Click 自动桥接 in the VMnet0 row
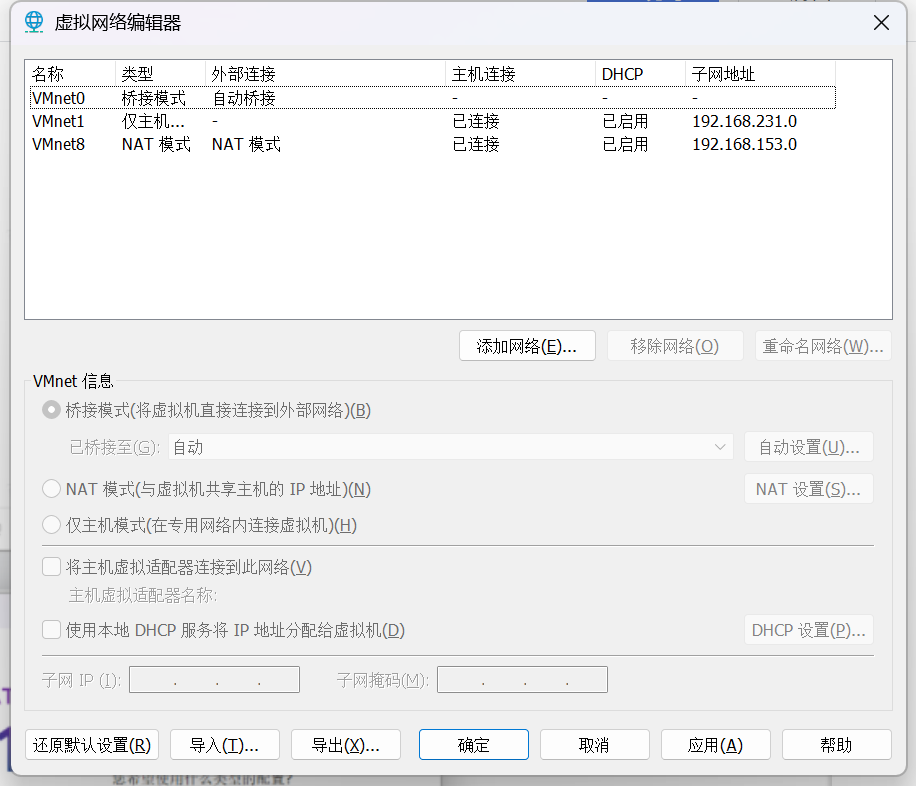The width and height of the screenshot is (916, 786). point(244,98)
